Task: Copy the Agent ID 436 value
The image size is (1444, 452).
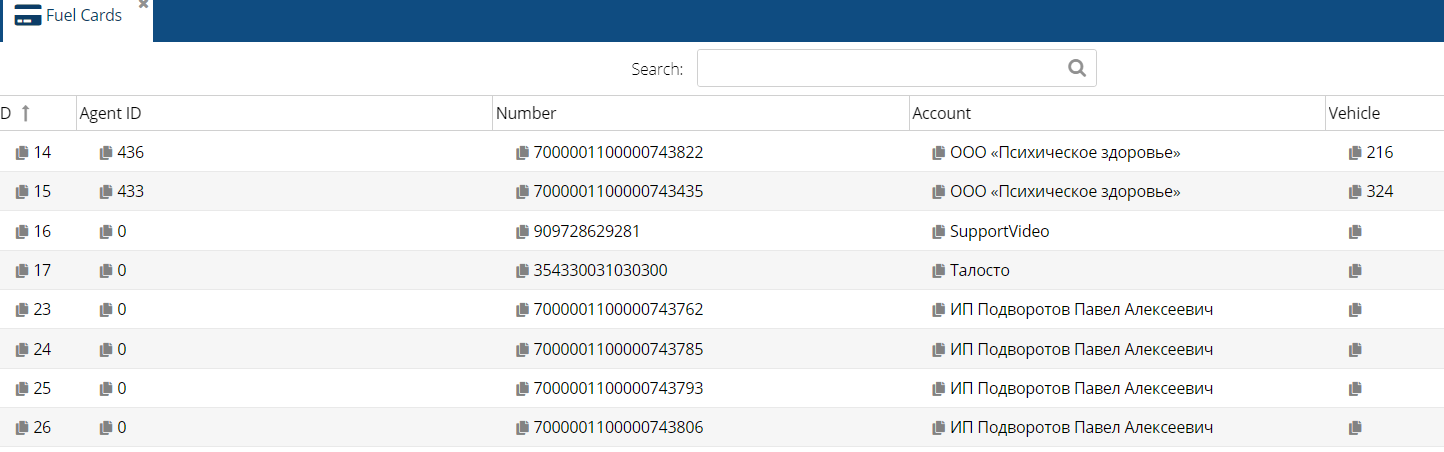Action: (x=106, y=153)
